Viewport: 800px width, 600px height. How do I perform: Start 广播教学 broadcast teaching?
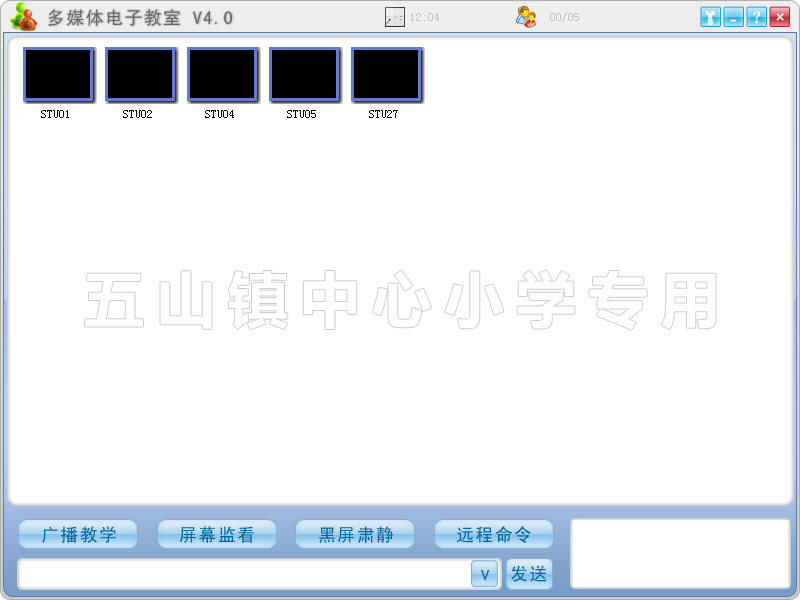click(79, 535)
